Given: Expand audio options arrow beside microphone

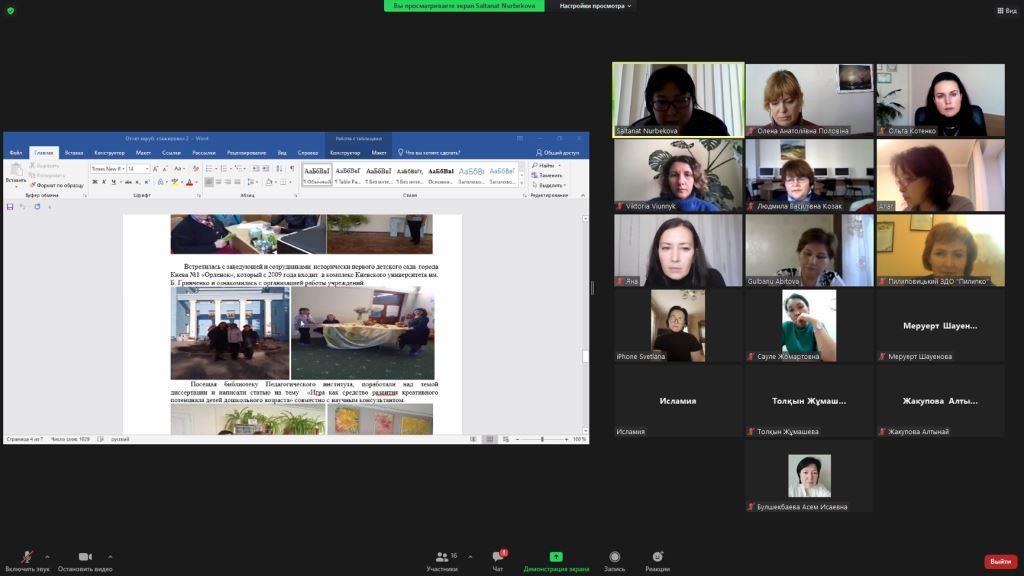Looking at the screenshot, I should pos(47,557).
